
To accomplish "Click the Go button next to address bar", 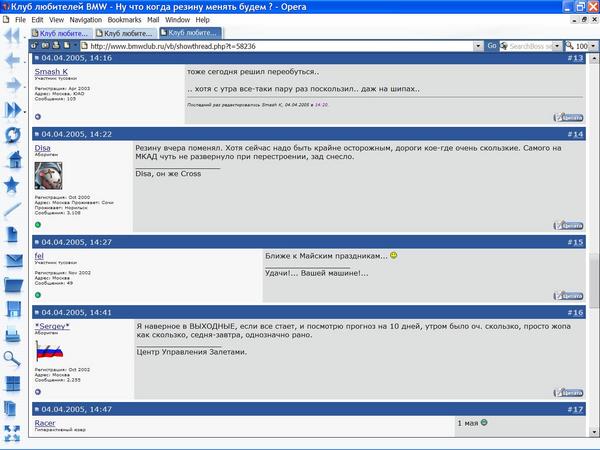I will click(492, 46).
